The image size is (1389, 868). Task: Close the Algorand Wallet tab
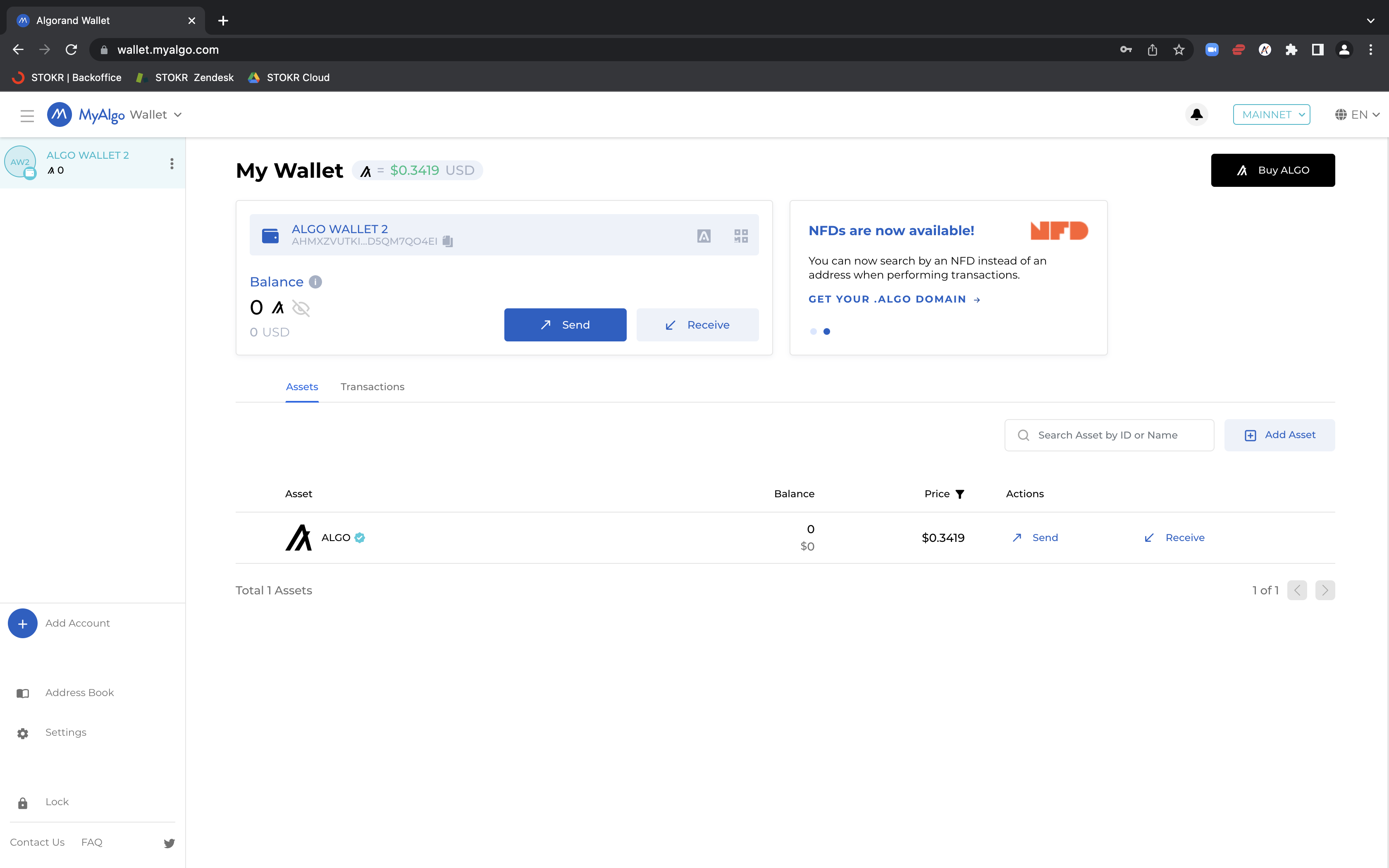pos(192,21)
